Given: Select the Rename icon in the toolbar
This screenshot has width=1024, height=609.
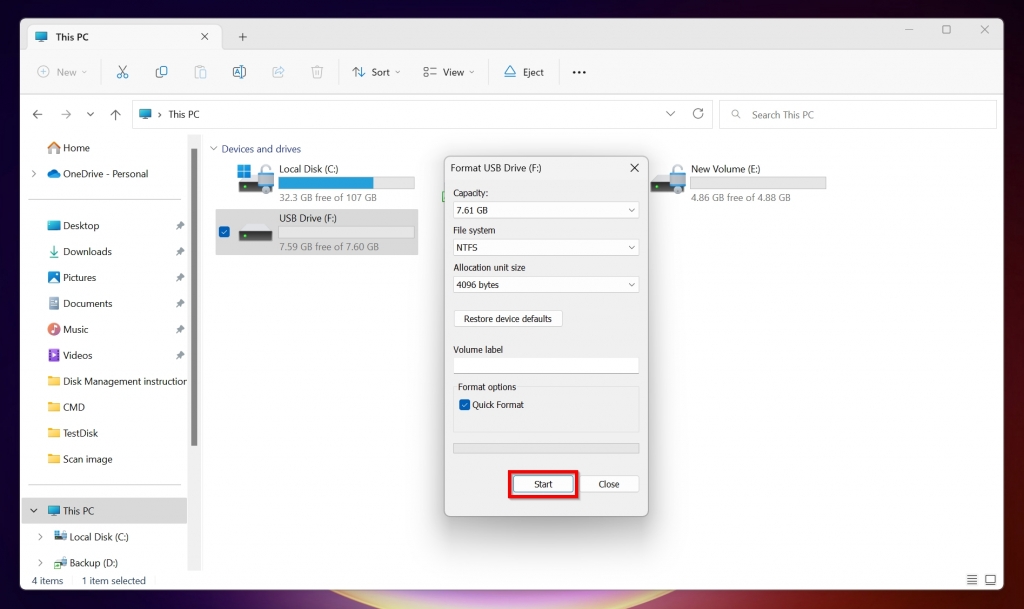Looking at the screenshot, I should (239, 71).
